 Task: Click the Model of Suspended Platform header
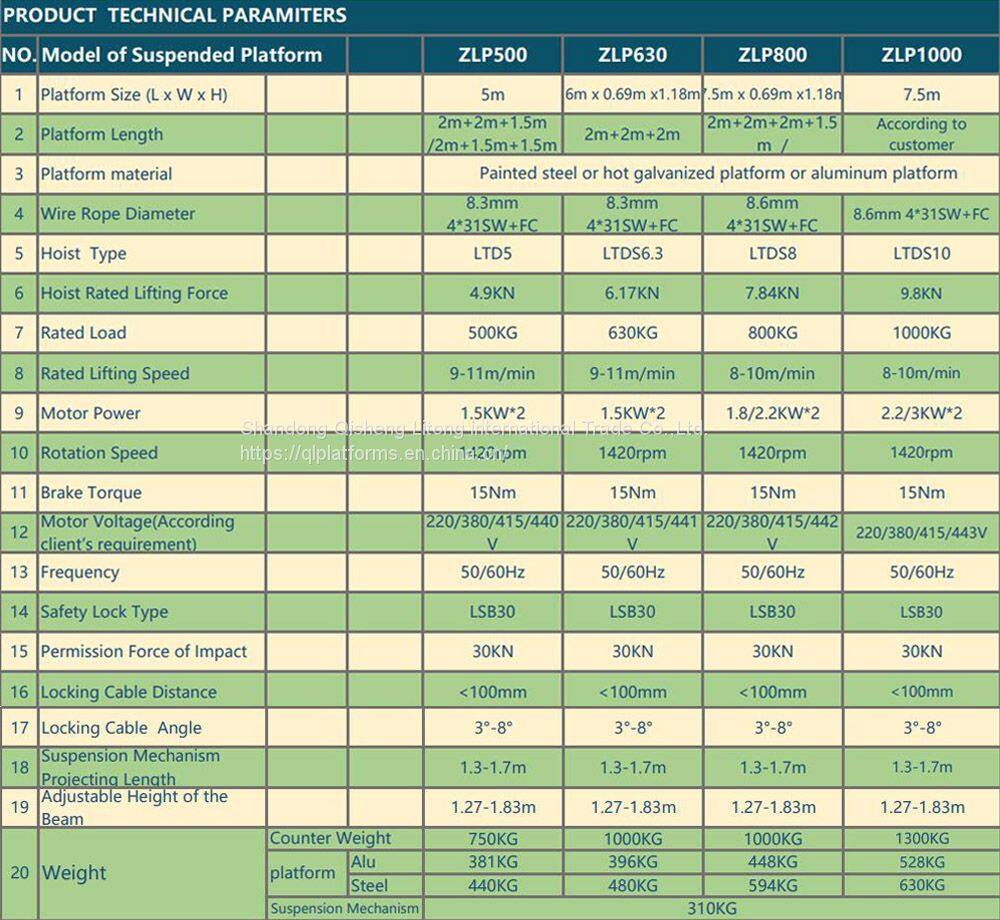[x=181, y=55]
